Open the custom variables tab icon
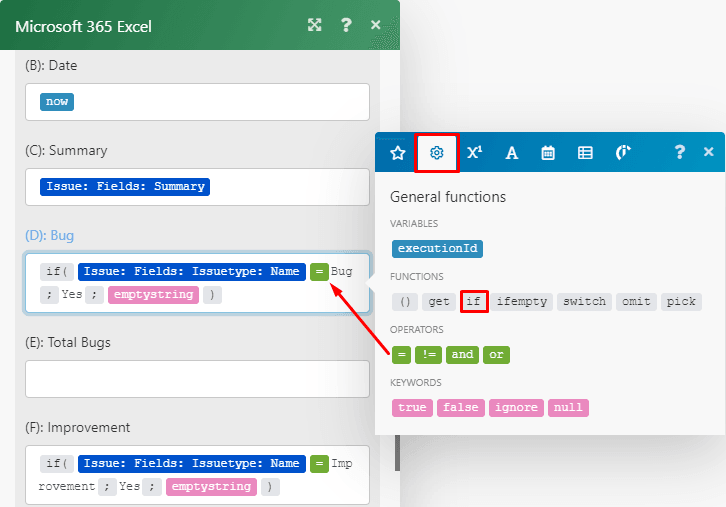This screenshot has height=507, width=726. 623,153
